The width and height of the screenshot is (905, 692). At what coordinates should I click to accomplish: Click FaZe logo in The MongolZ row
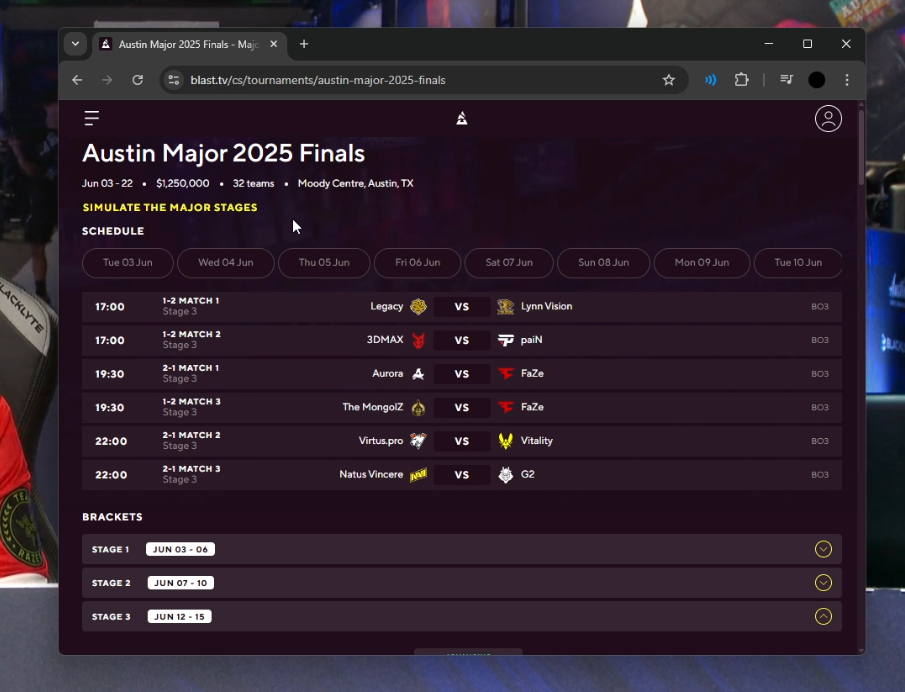(506, 407)
